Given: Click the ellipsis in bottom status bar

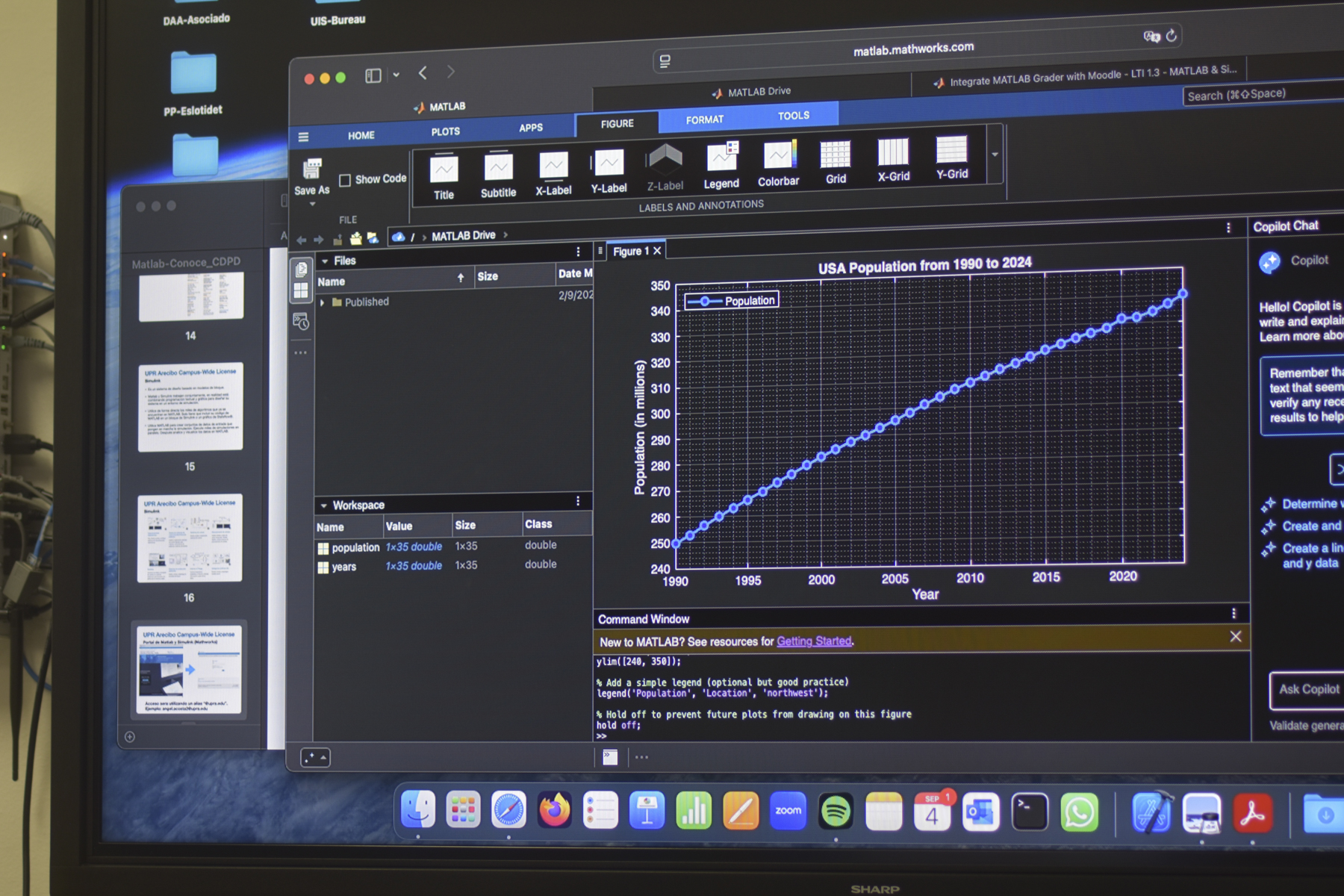Looking at the screenshot, I should [641, 757].
